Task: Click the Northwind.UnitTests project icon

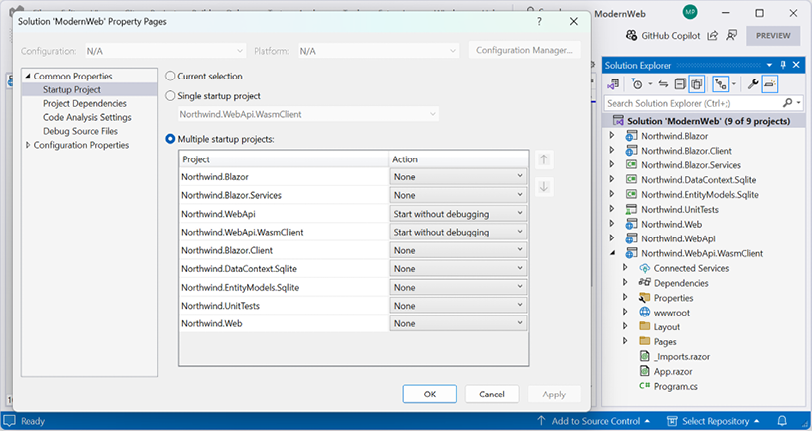Action: coord(631,210)
